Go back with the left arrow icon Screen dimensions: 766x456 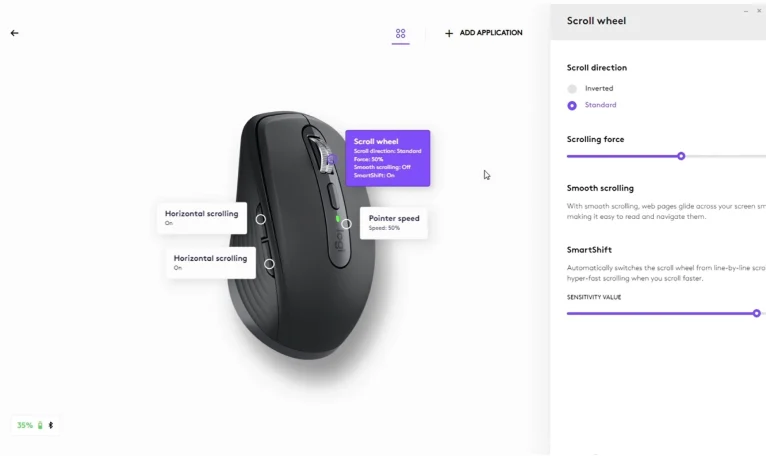click(14, 33)
